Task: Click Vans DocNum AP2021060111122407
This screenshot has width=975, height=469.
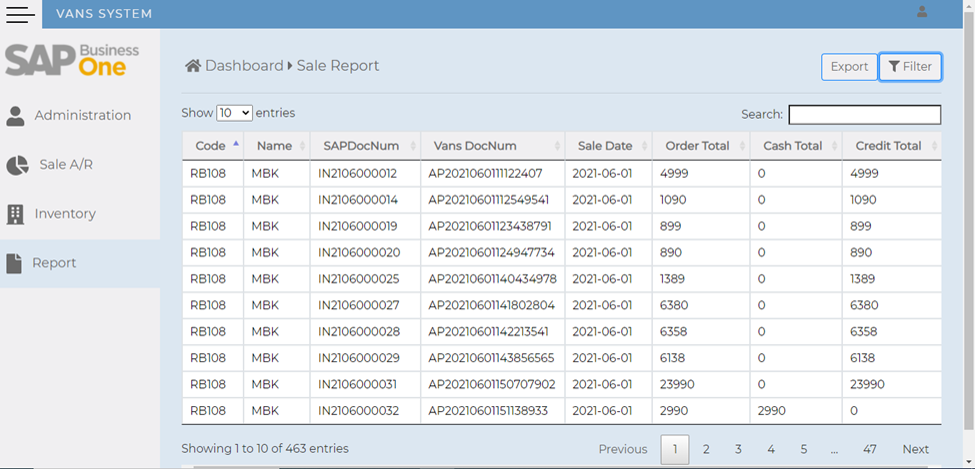Action: (x=486, y=174)
